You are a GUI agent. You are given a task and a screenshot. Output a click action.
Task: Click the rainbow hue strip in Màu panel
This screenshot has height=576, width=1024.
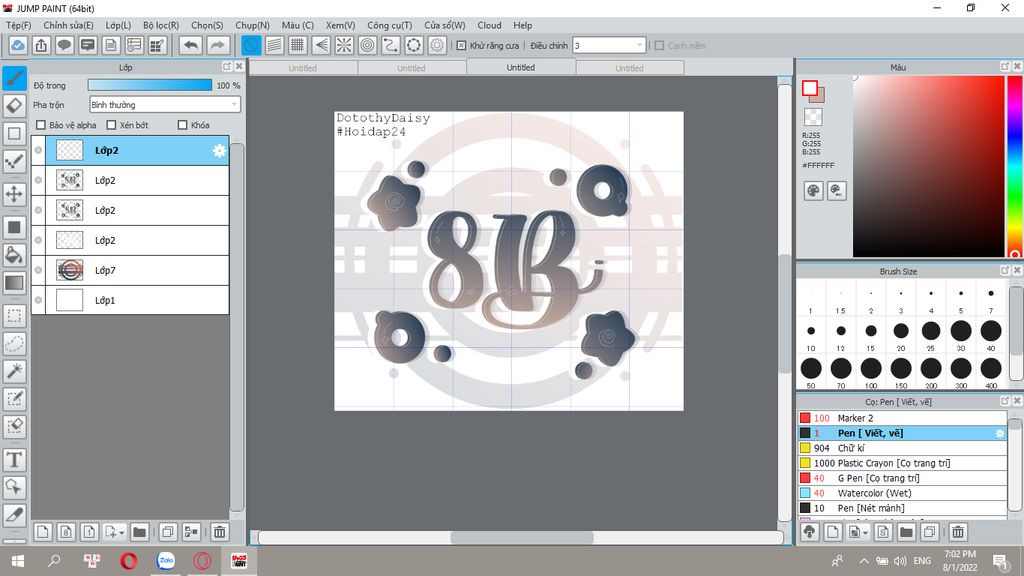(x=1015, y=167)
